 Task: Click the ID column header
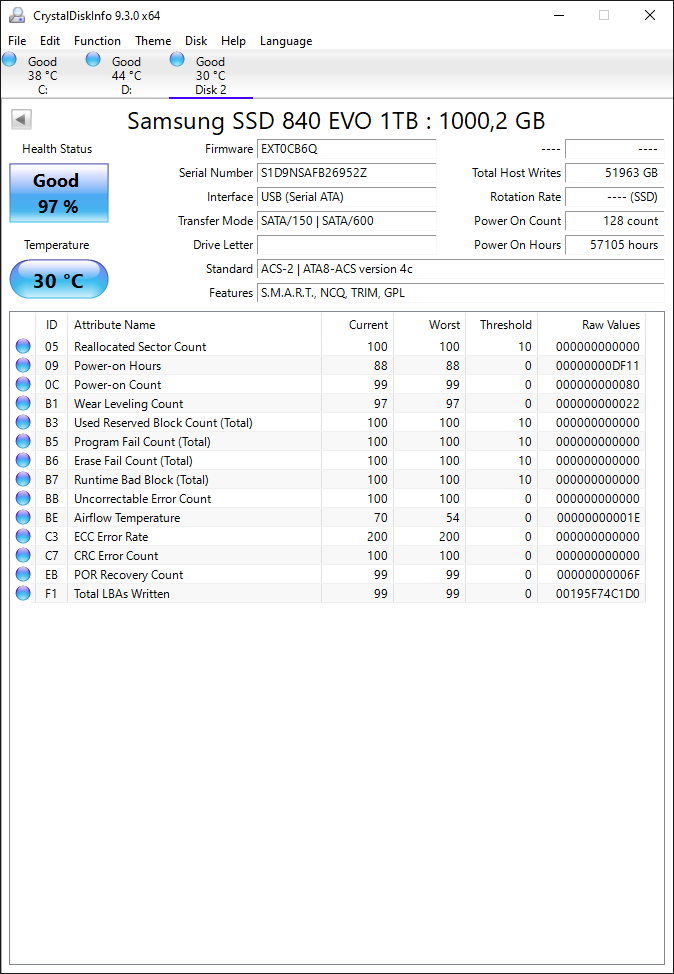(52, 325)
